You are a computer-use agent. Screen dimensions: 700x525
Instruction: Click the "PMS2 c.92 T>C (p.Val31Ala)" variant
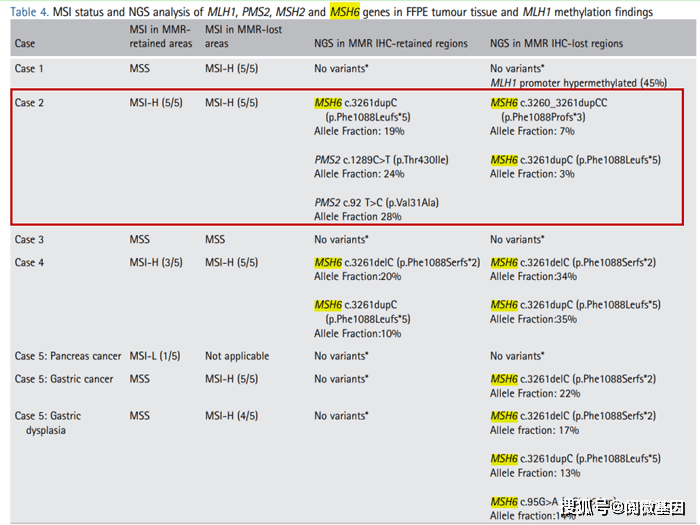(x=376, y=203)
